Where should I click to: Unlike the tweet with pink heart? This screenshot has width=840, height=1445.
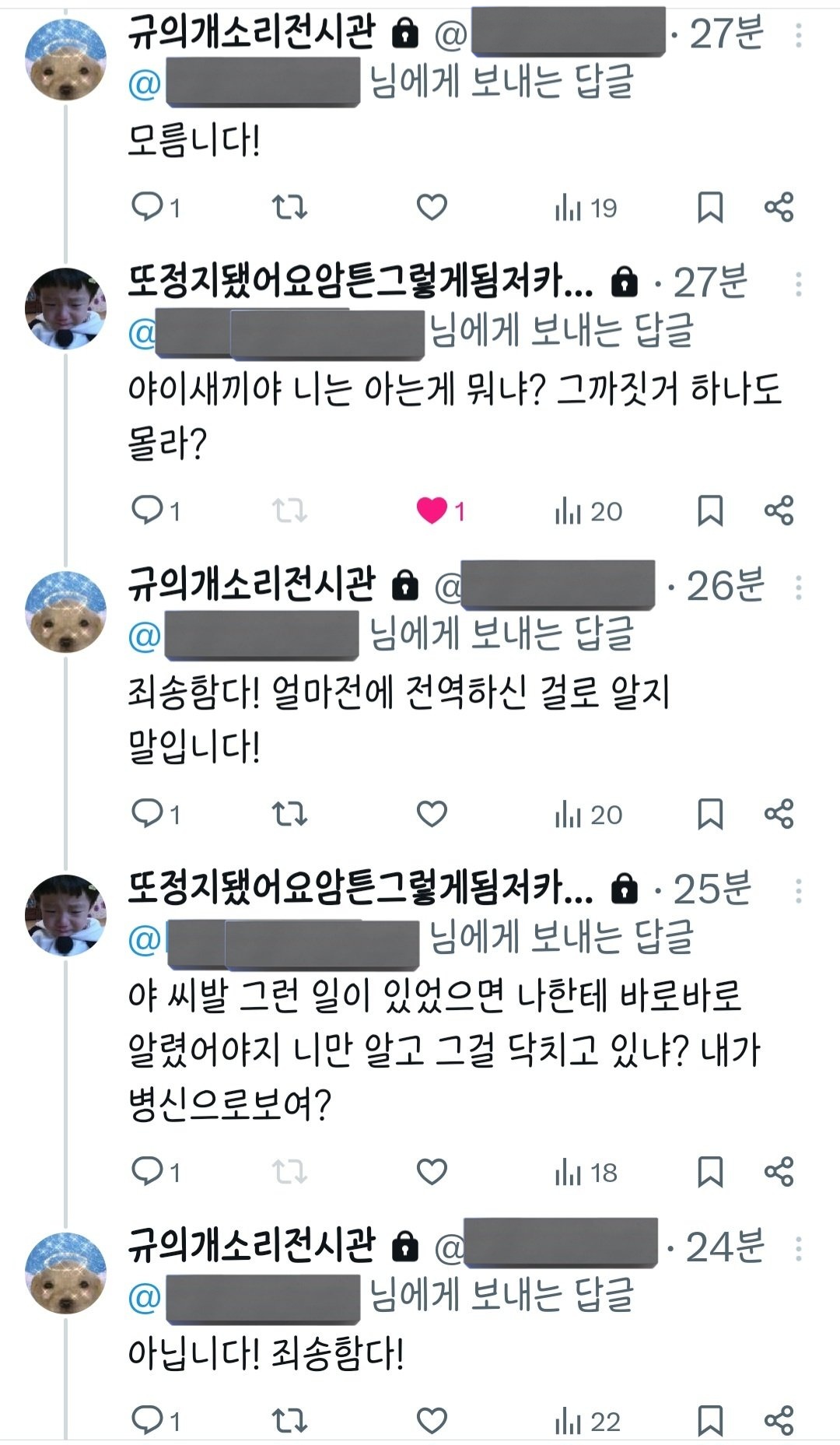coord(432,510)
